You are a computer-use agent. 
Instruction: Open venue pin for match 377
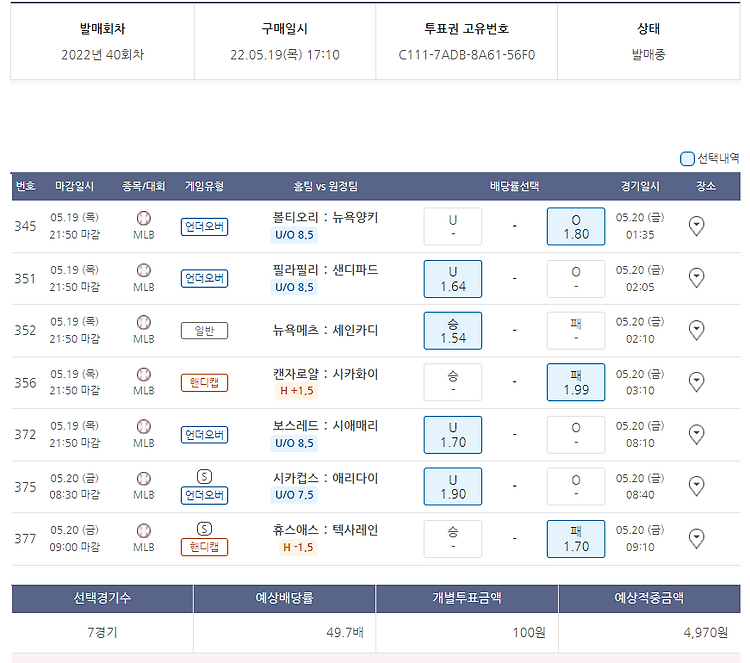(696, 538)
